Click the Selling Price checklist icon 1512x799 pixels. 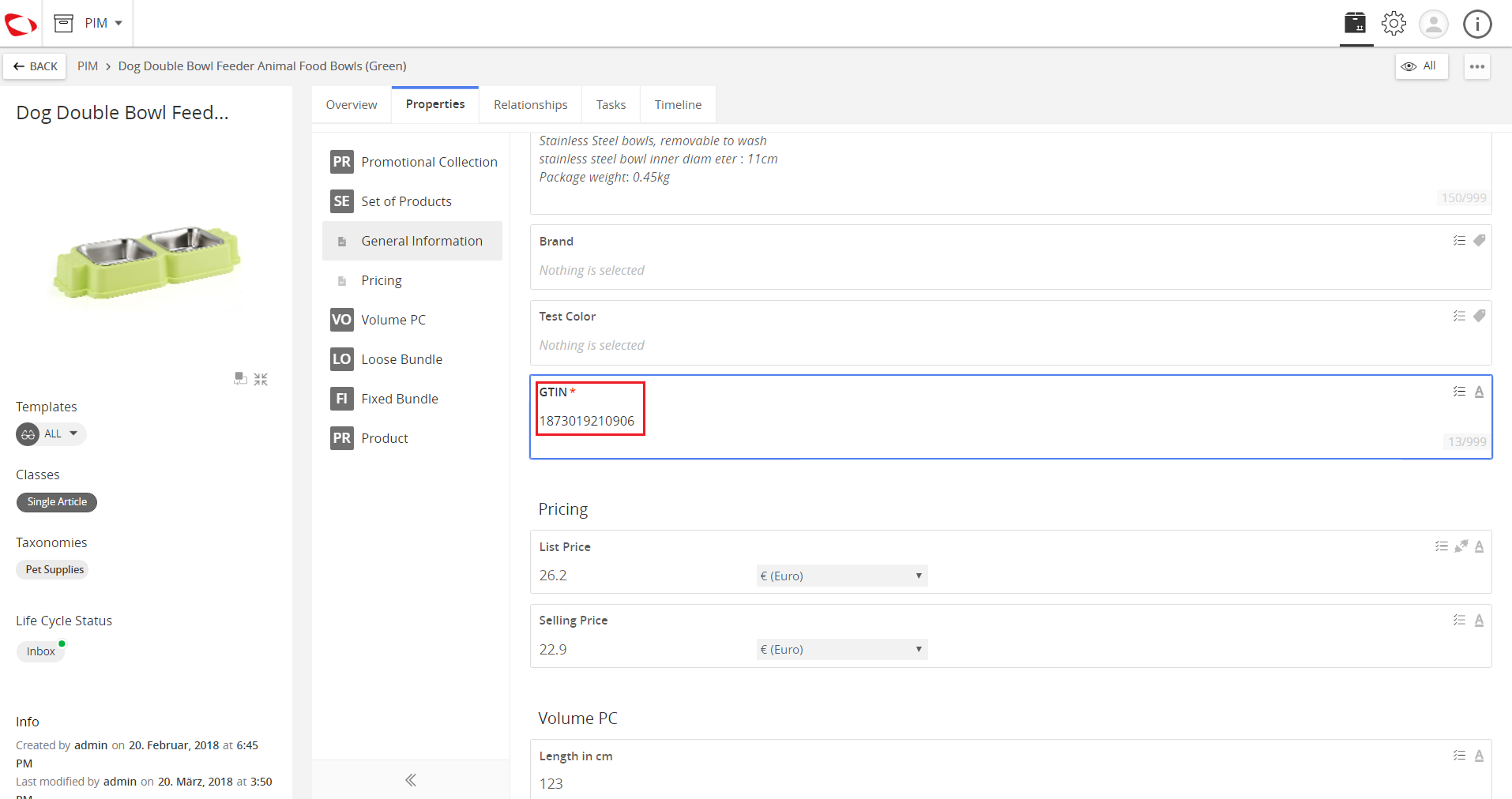click(x=1459, y=621)
